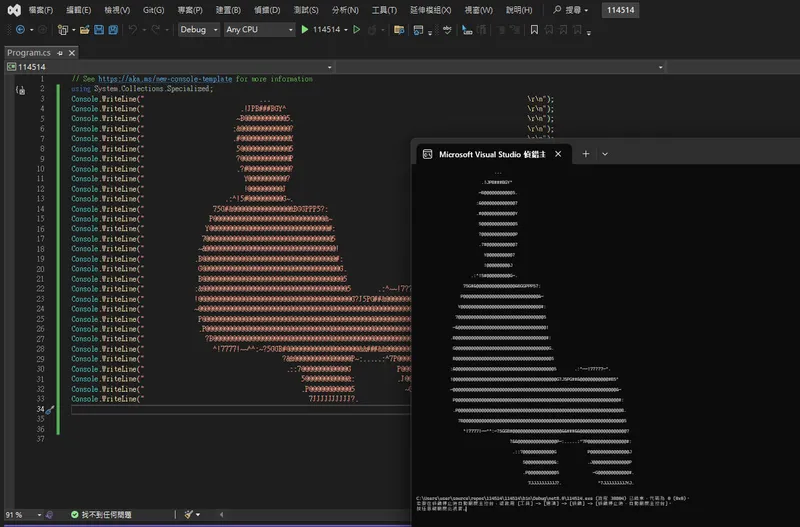The width and height of the screenshot is (800, 527).
Task: Click the Undo arrow in toolbar
Action: point(134,30)
